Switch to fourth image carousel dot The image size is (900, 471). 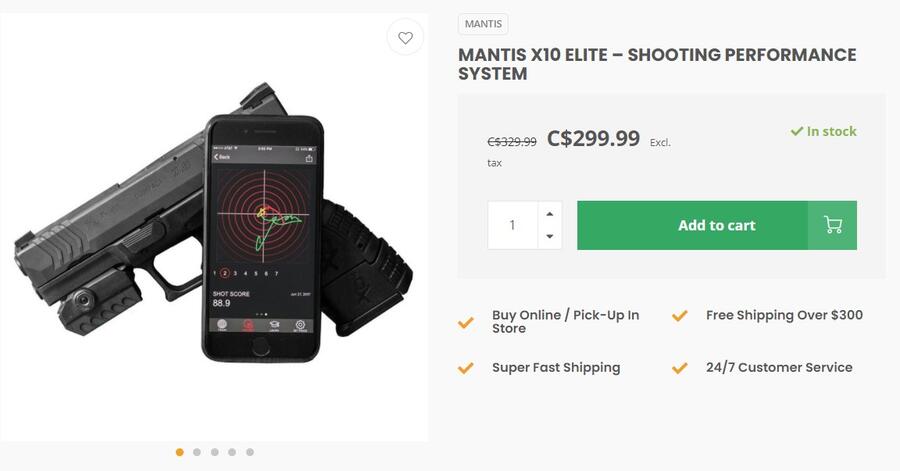click(232, 452)
